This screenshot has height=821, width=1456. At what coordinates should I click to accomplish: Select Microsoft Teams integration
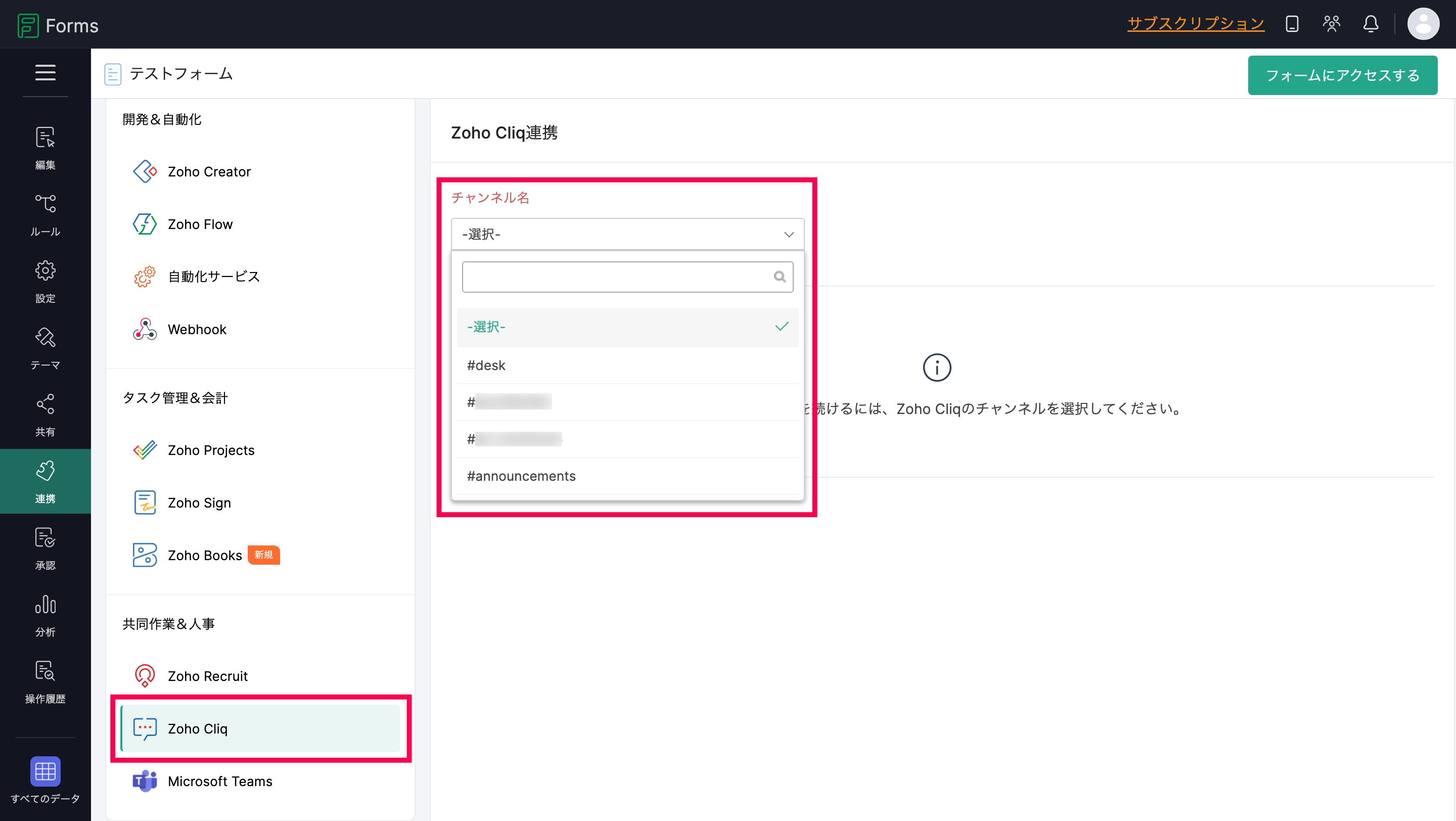[x=260, y=781]
